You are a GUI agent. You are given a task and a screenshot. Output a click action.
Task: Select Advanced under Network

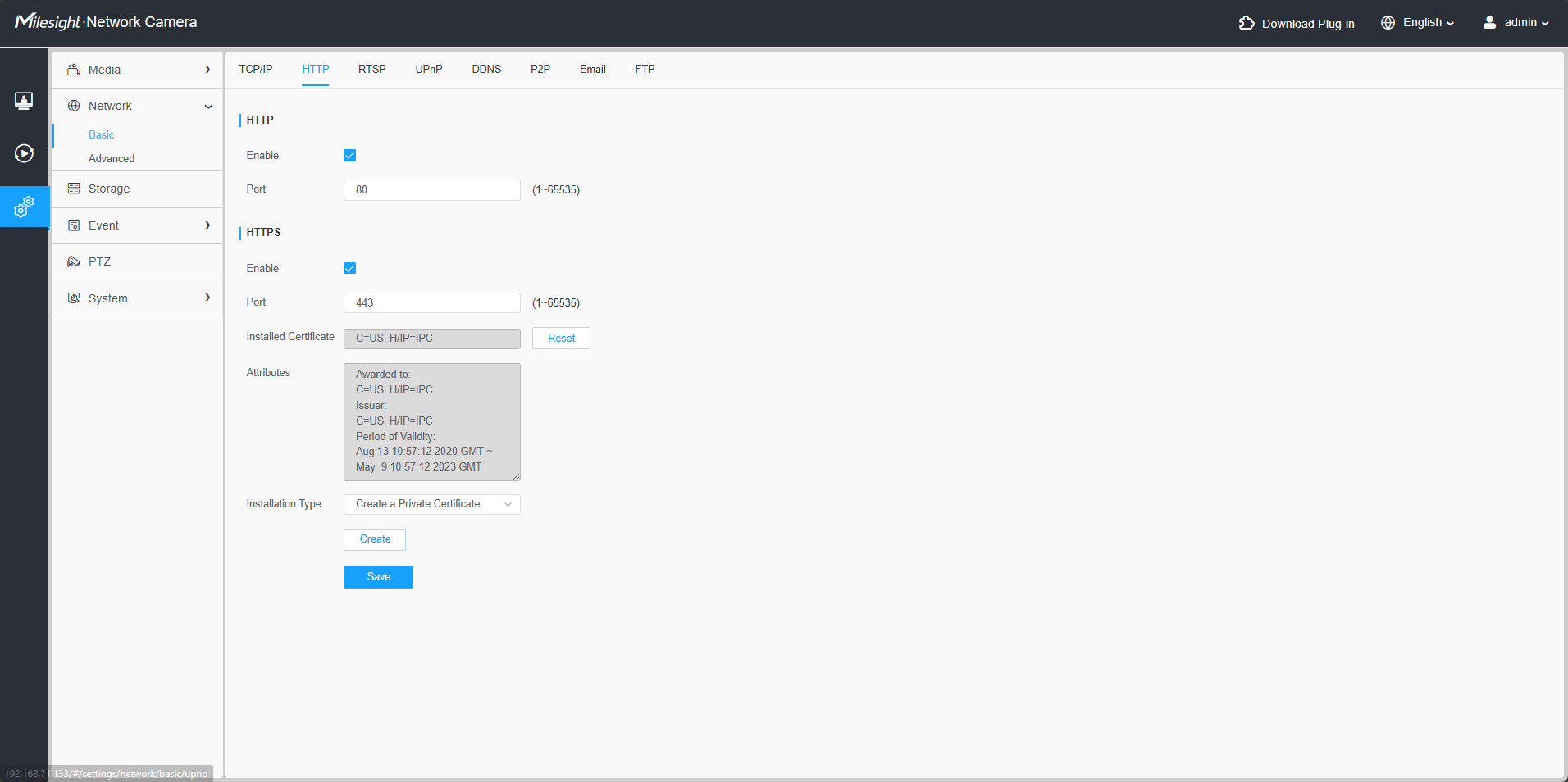[x=112, y=158]
